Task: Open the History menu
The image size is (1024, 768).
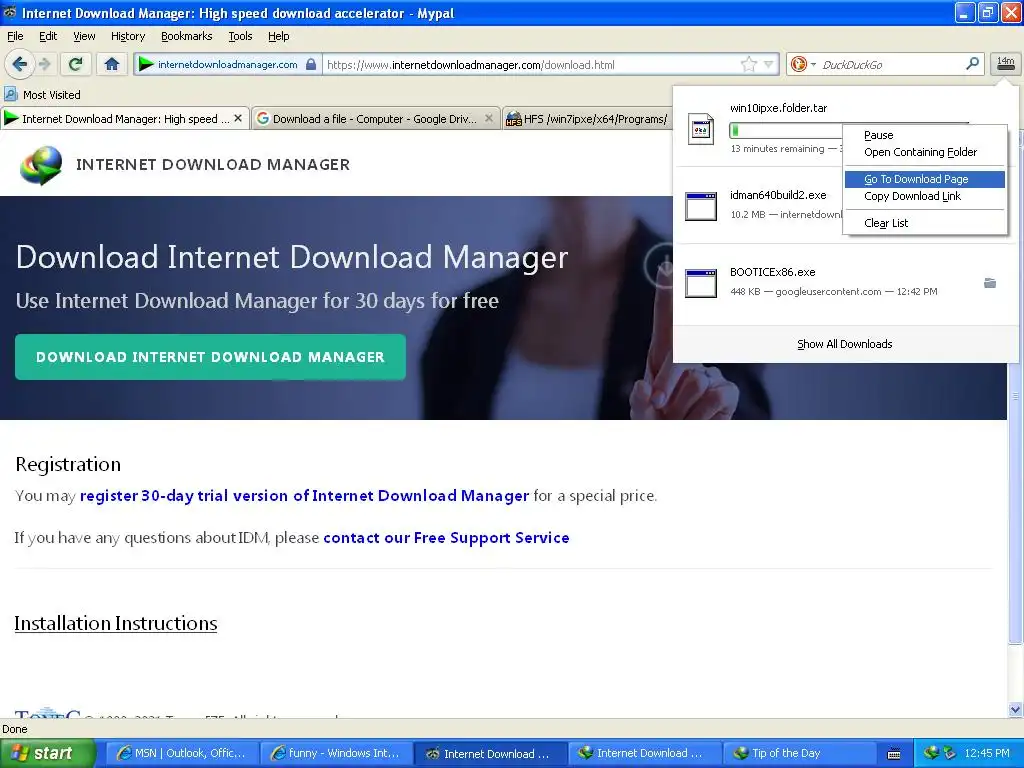Action: (x=128, y=36)
